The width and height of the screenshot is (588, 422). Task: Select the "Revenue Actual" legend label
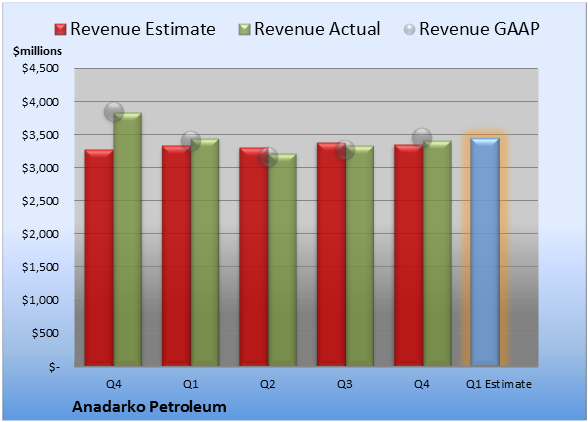click(317, 29)
